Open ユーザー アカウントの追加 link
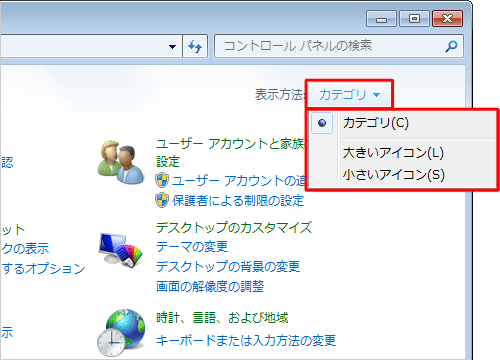 pyautogui.click(x=239, y=181)
